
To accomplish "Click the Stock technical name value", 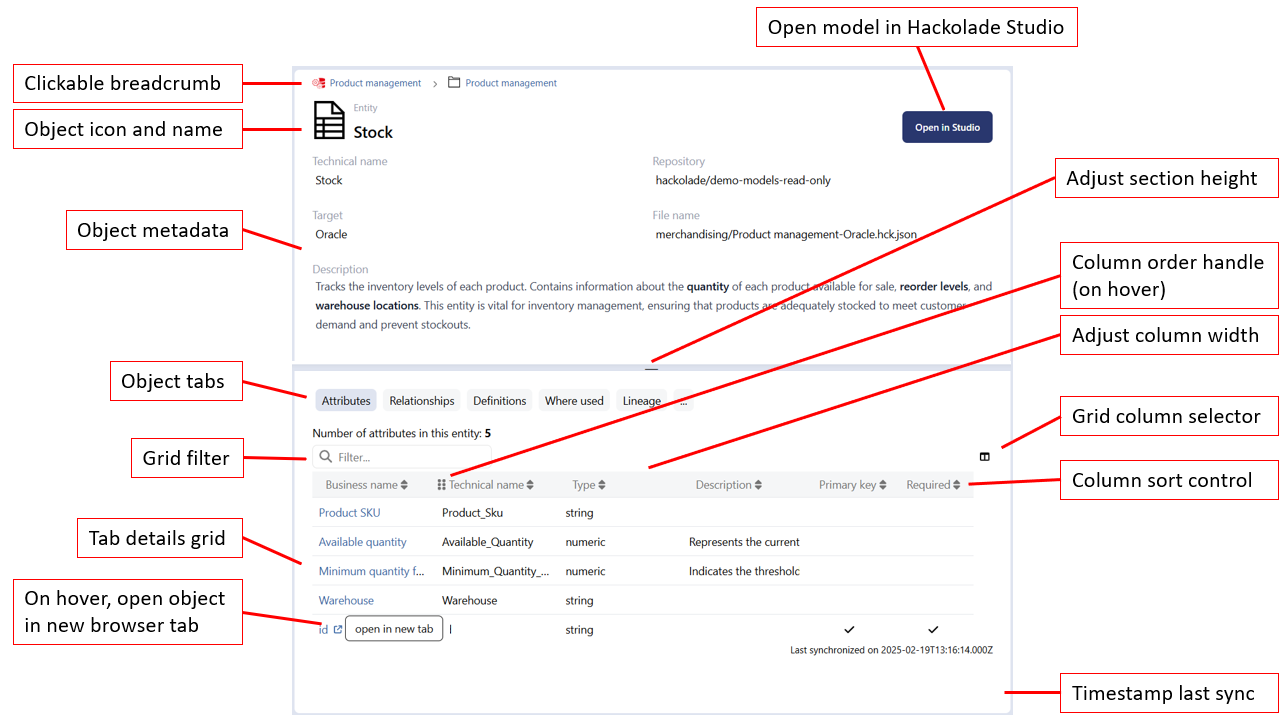I will point(328,181).
